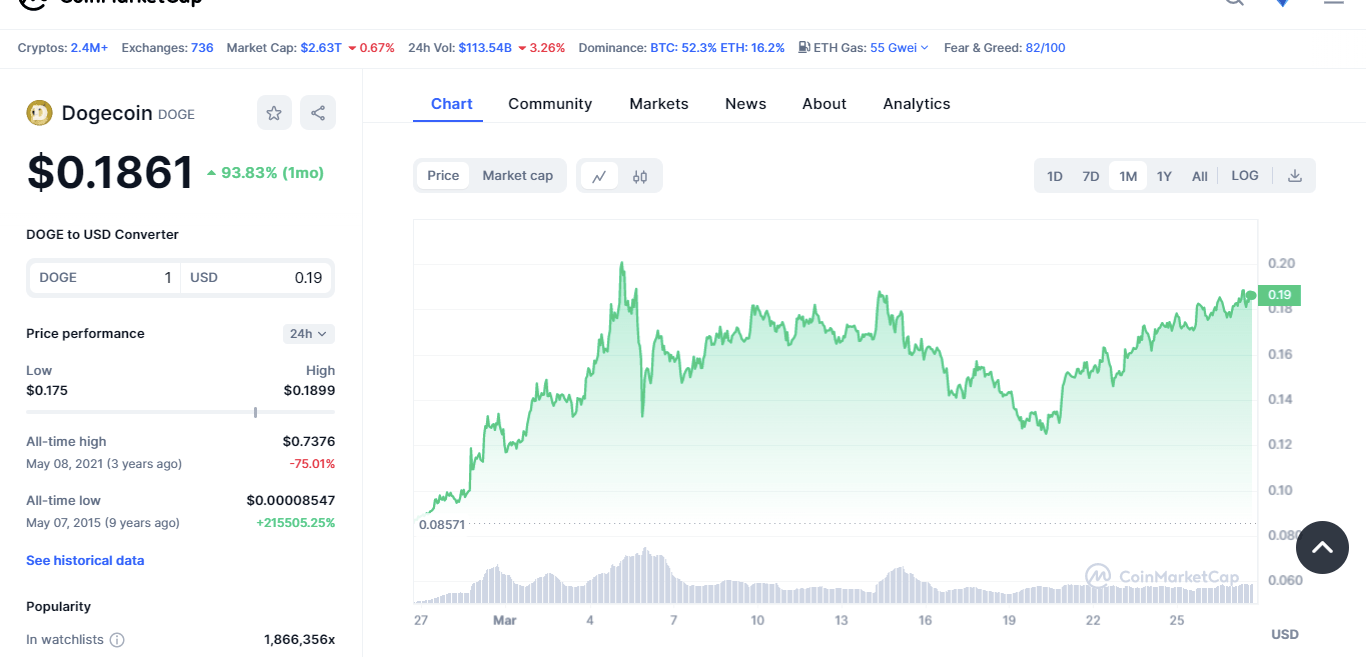Select the Price chart toggle
The height and width of the screenshot is (657, 1366).
tap(443, 176)
